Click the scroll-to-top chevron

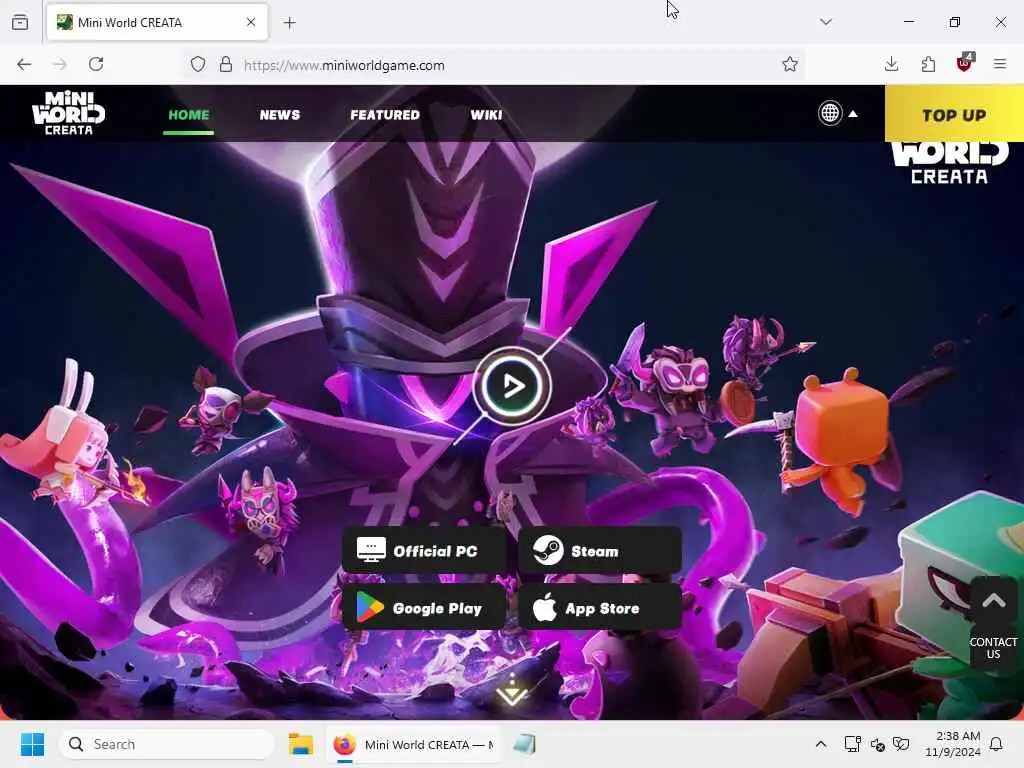[993, 600]
